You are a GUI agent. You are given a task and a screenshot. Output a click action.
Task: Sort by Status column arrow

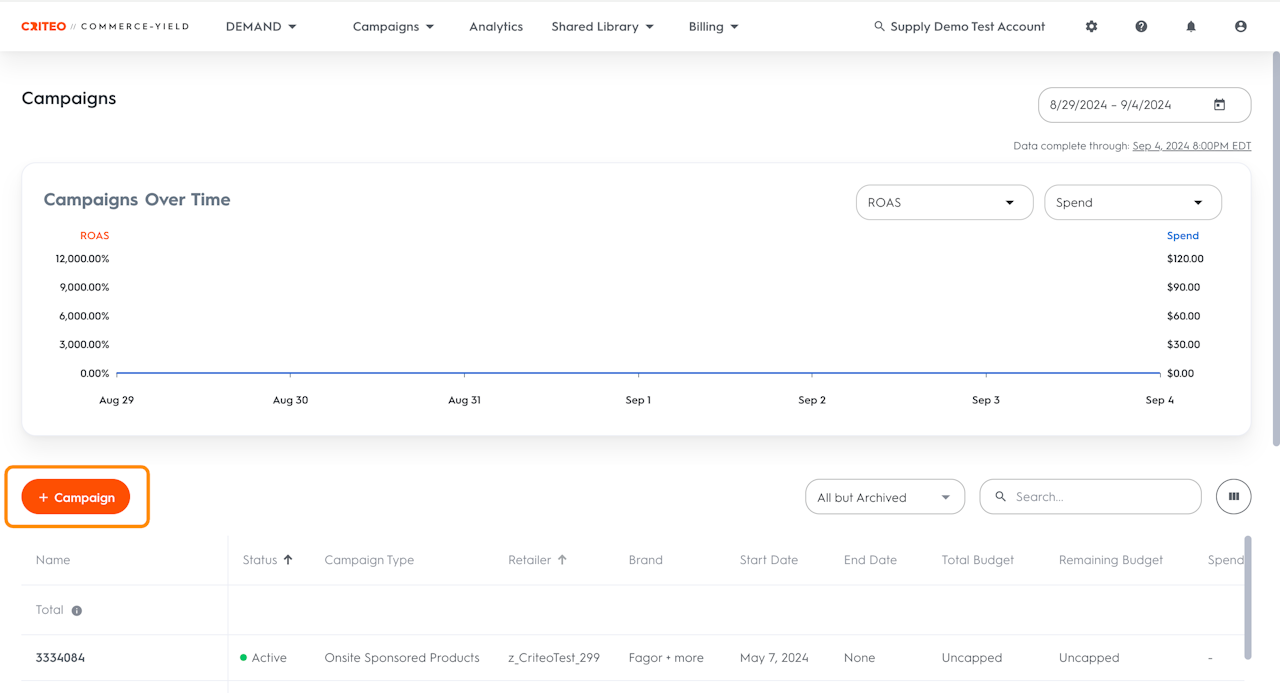[x=288, y=560]
